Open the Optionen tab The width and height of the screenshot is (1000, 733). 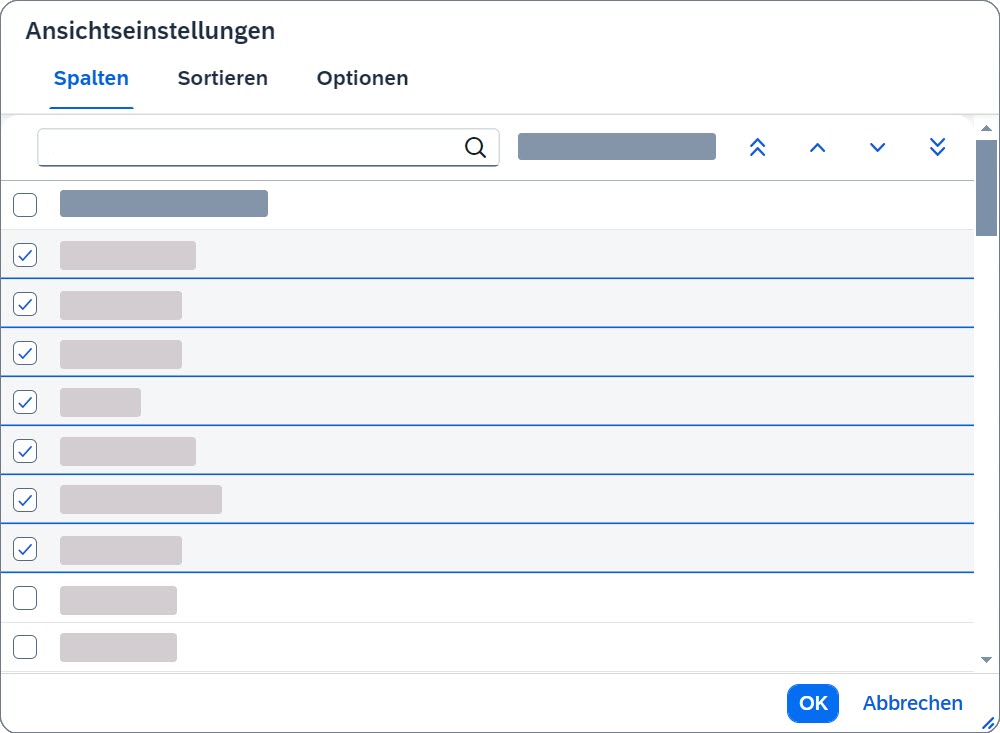362,78
